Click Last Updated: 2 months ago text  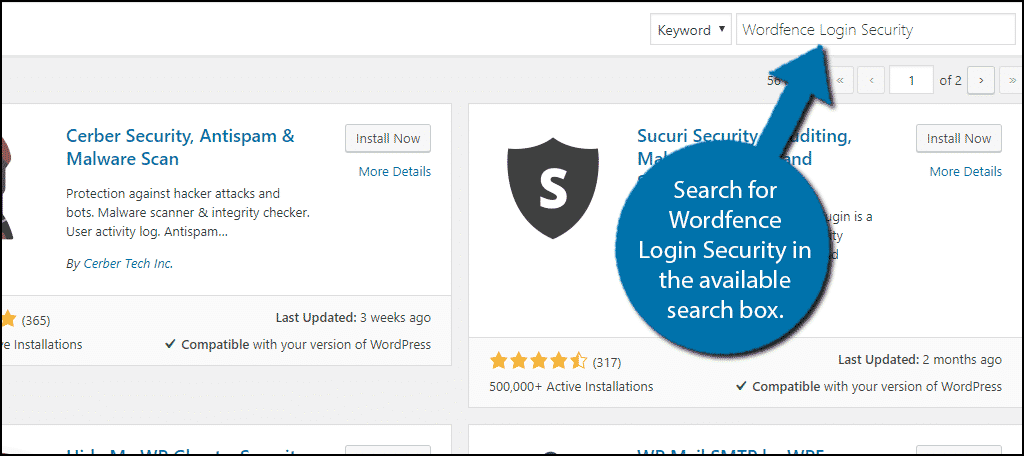(920, 360)
